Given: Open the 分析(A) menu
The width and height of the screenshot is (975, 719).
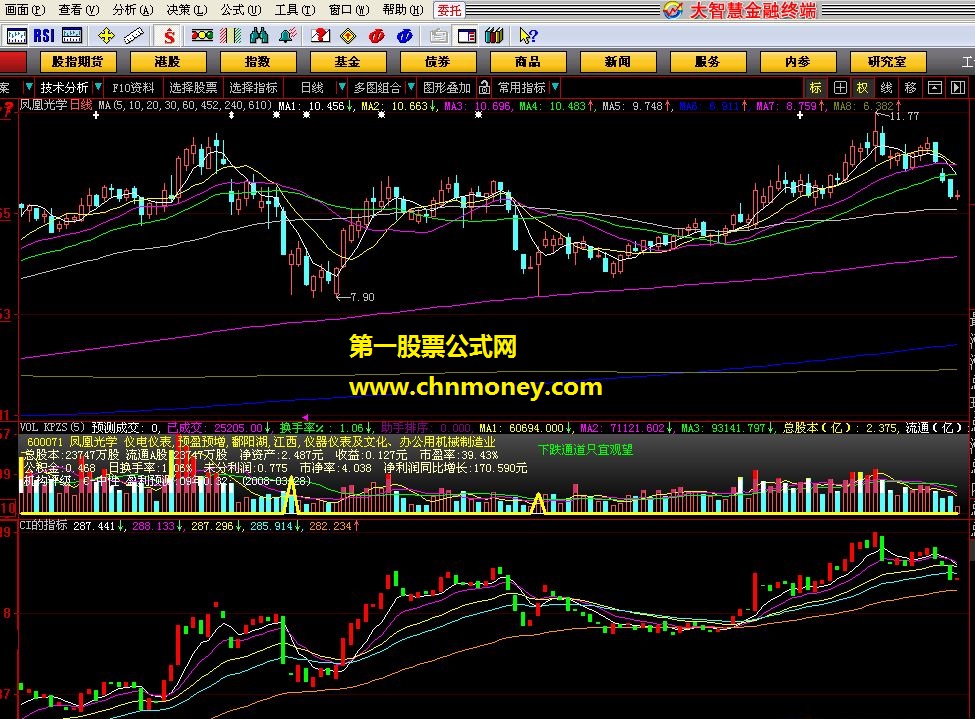Looking at the screenshot, I should (132, 10).
